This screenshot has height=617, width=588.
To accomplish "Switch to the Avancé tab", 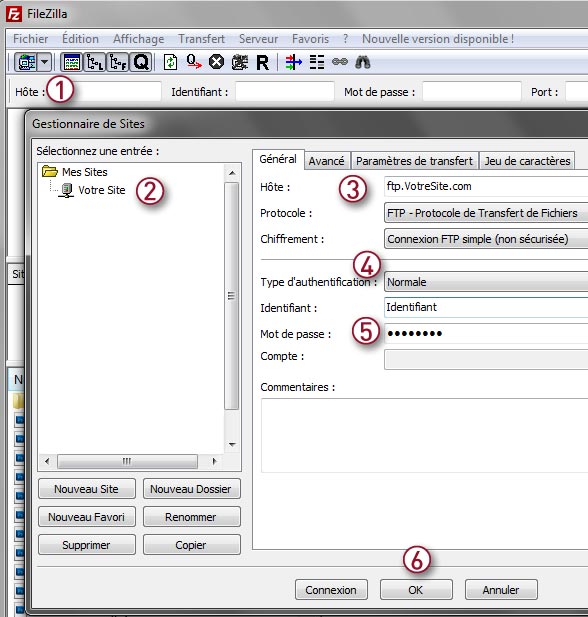I will tap(327, 161).
